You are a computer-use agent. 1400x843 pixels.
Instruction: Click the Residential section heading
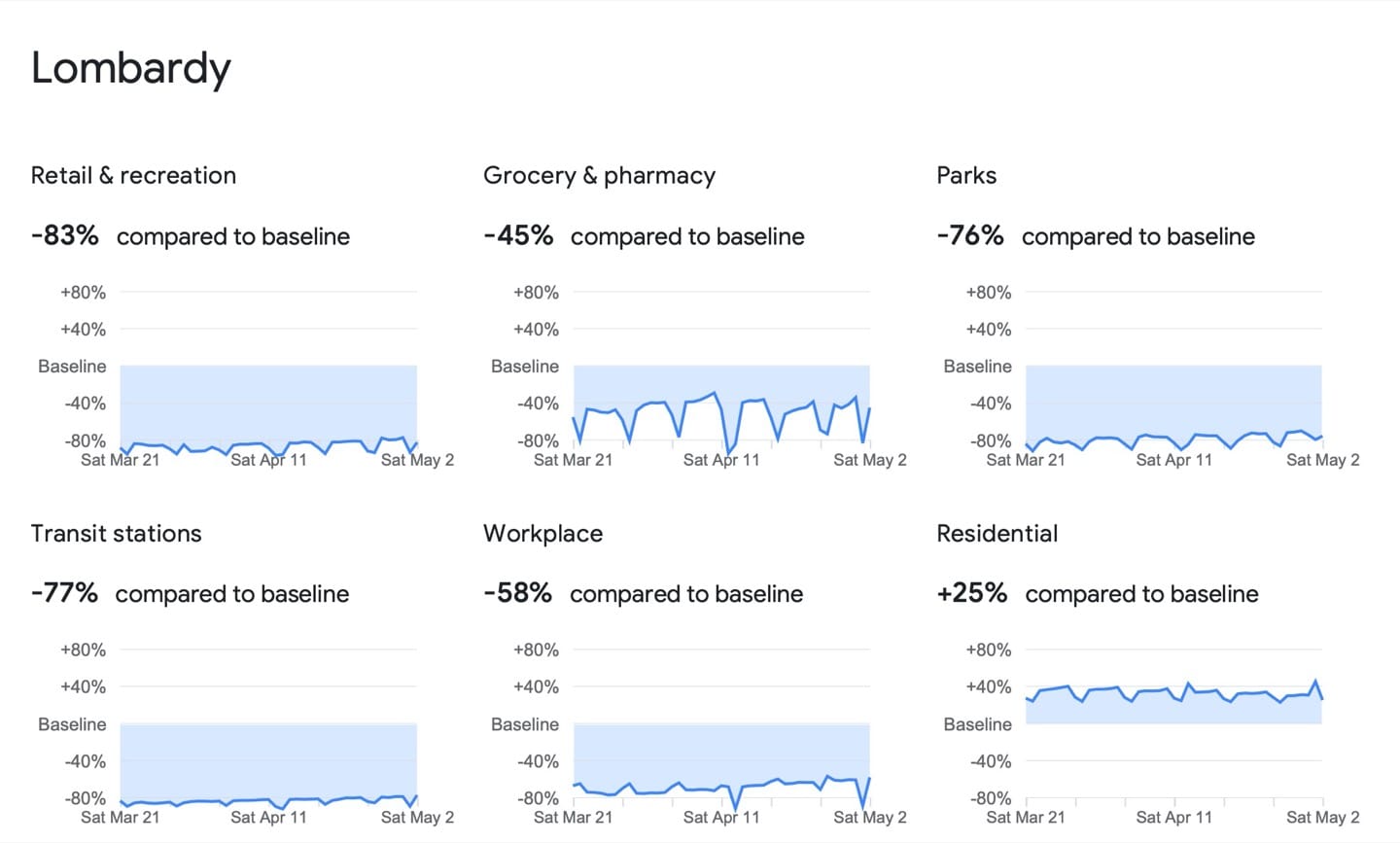997,534
